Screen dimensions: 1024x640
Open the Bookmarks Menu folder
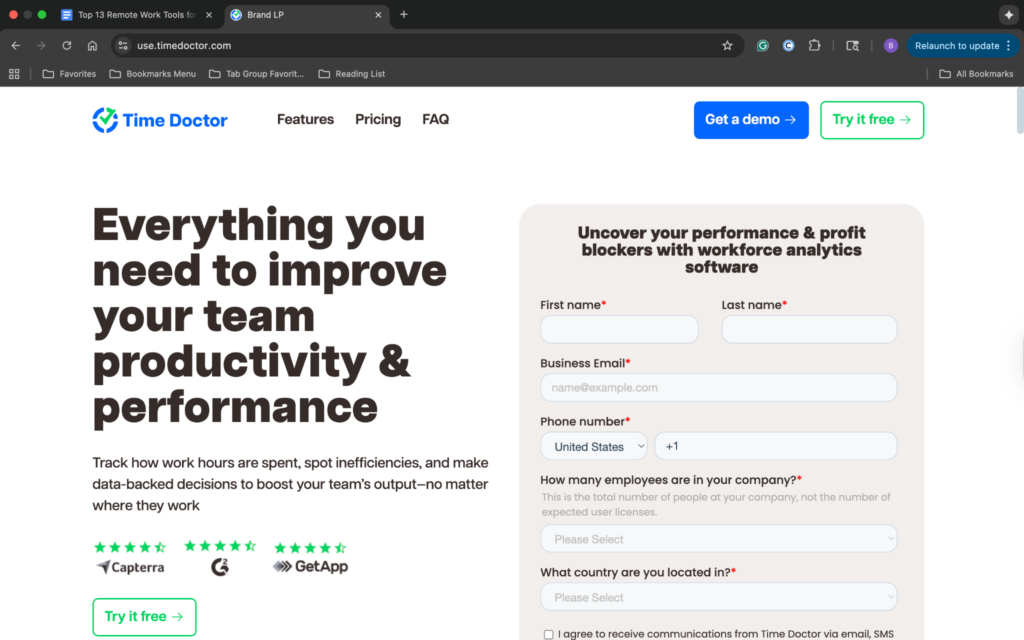(x=153, y=74)
